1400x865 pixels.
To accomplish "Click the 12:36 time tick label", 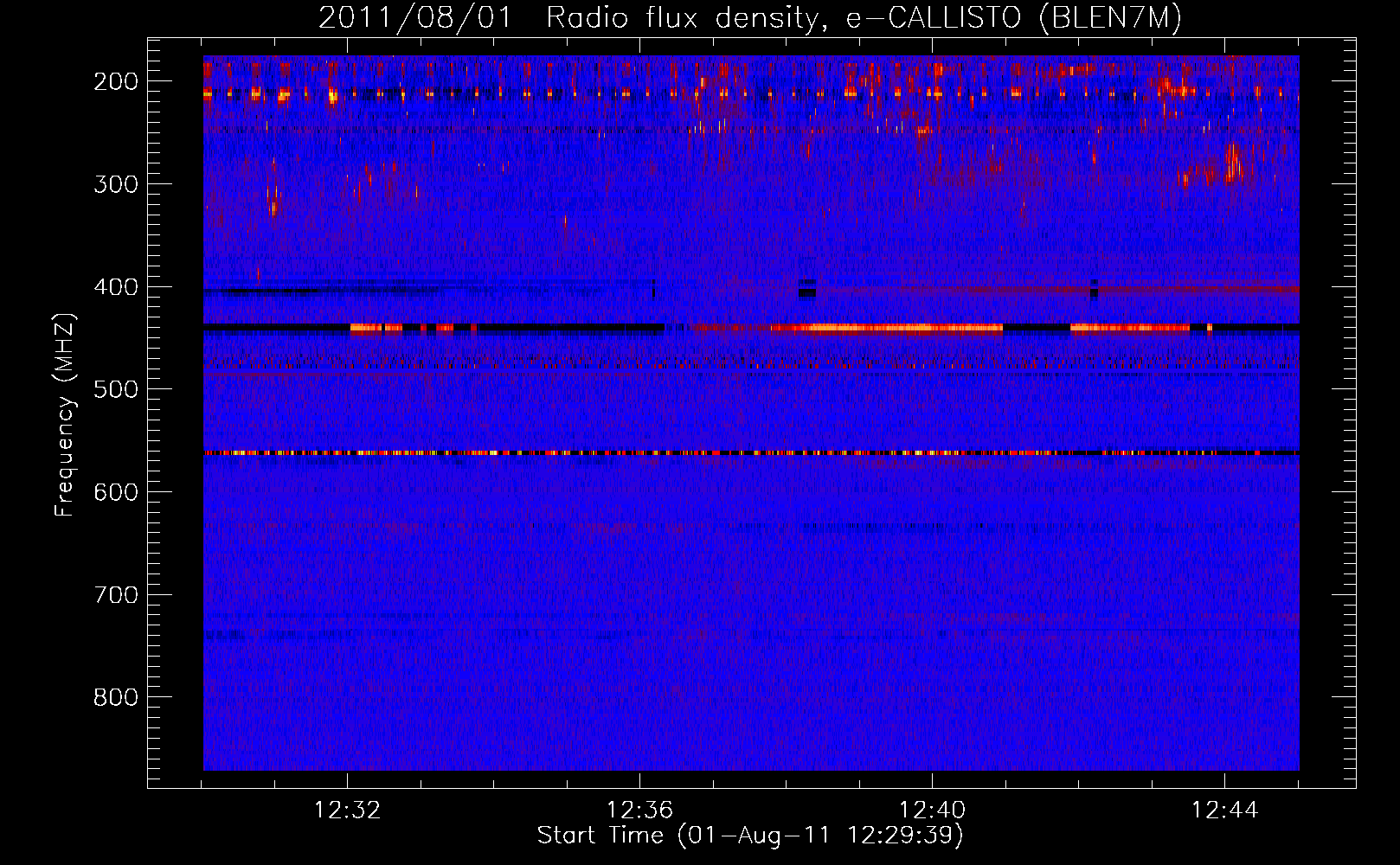I will (640, 811).
